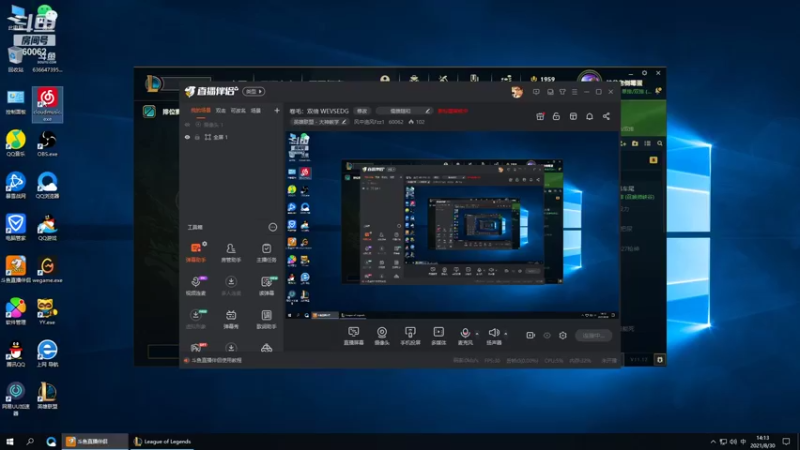Switch to the fourth scene tab
The image size is (800, 450).
[x=256, y=111]
